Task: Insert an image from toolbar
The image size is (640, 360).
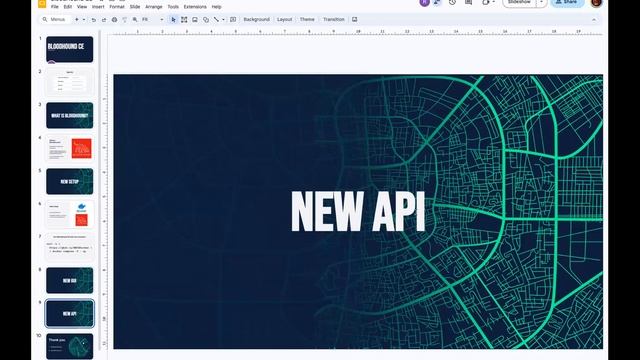Action: click(x=195, y=20)
